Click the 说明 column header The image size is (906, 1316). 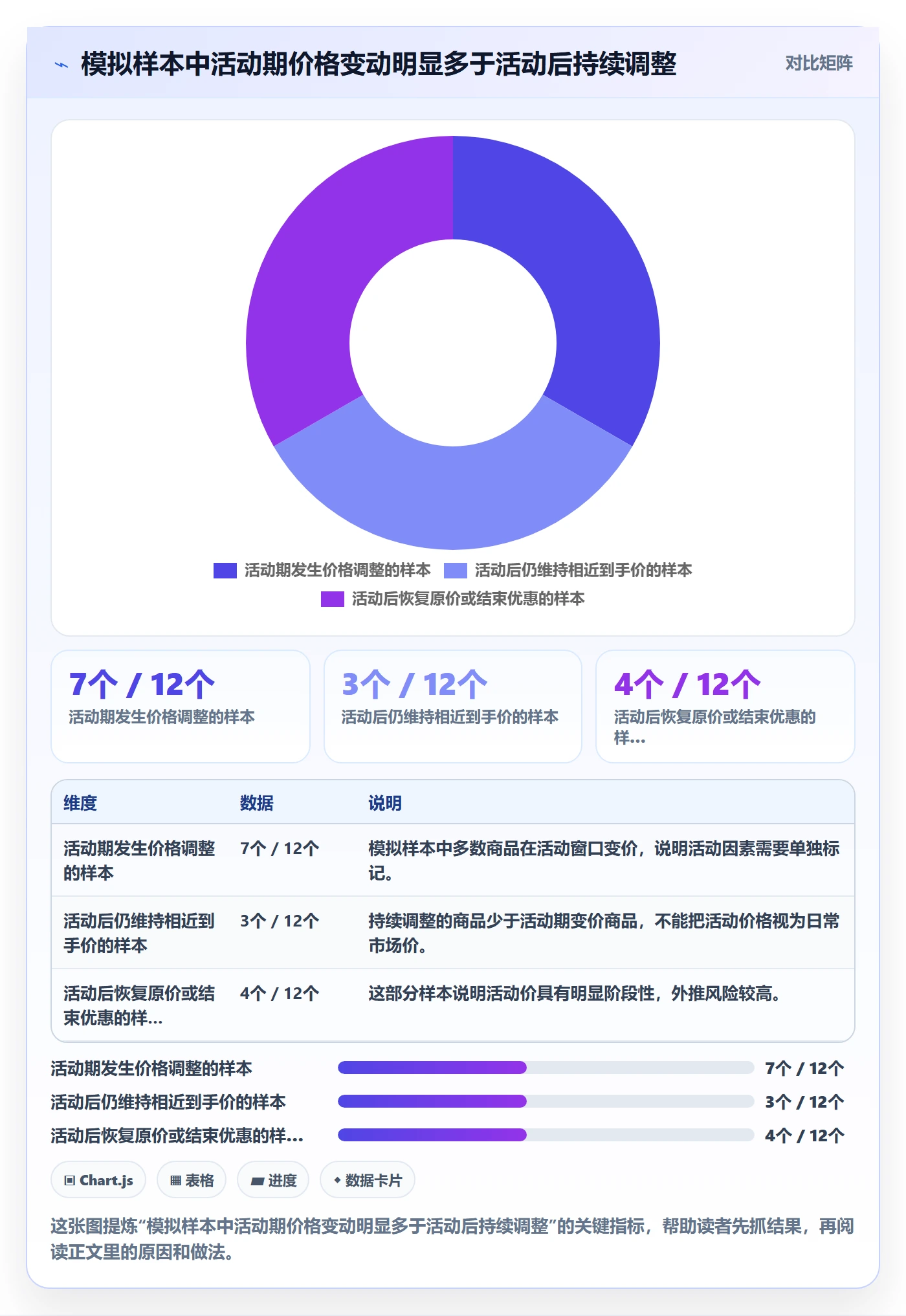385,803
